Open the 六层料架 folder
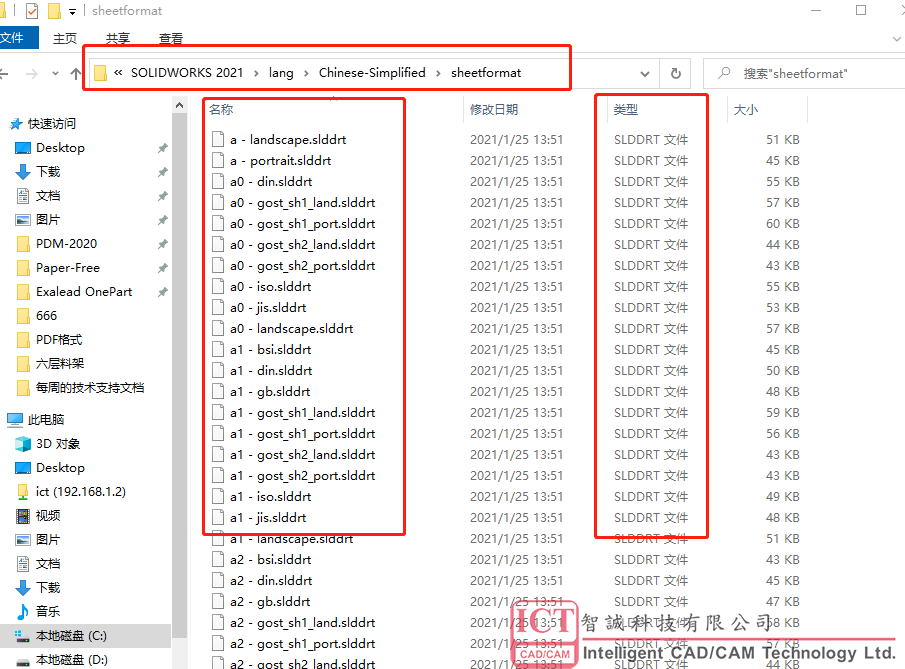The width and height of the screenshot is (905, 669). point(60,364)
